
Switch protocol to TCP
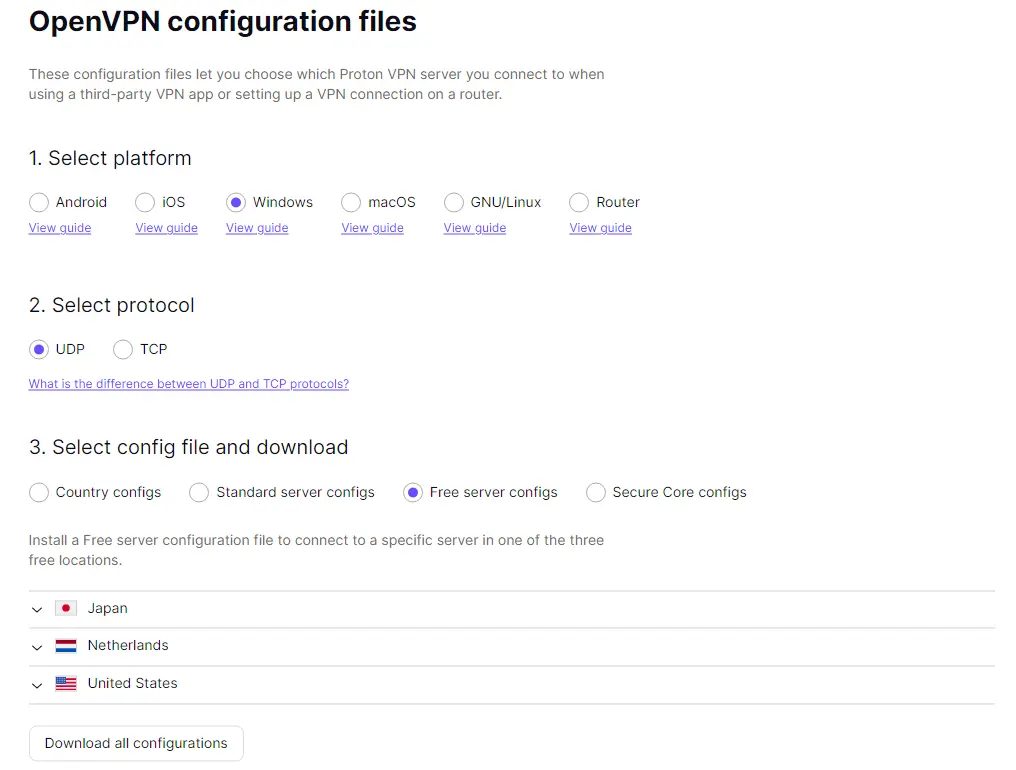[x=123, y=349]
